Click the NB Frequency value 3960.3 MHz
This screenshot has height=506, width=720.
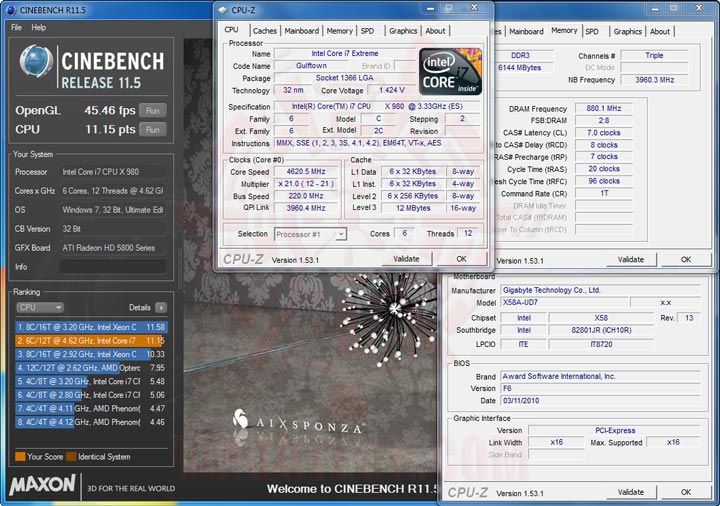point(654,80)
